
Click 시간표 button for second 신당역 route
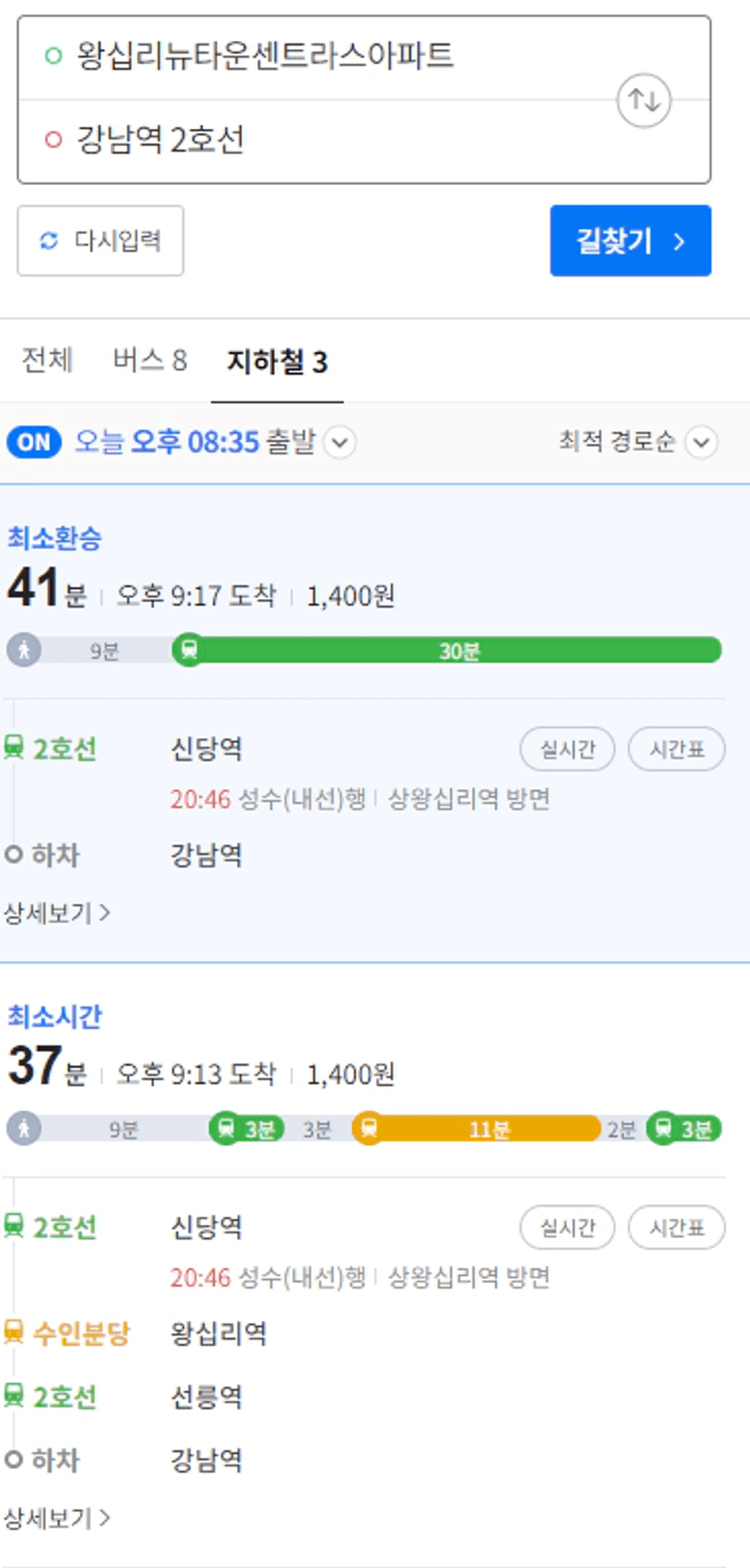click(677, 1227)
